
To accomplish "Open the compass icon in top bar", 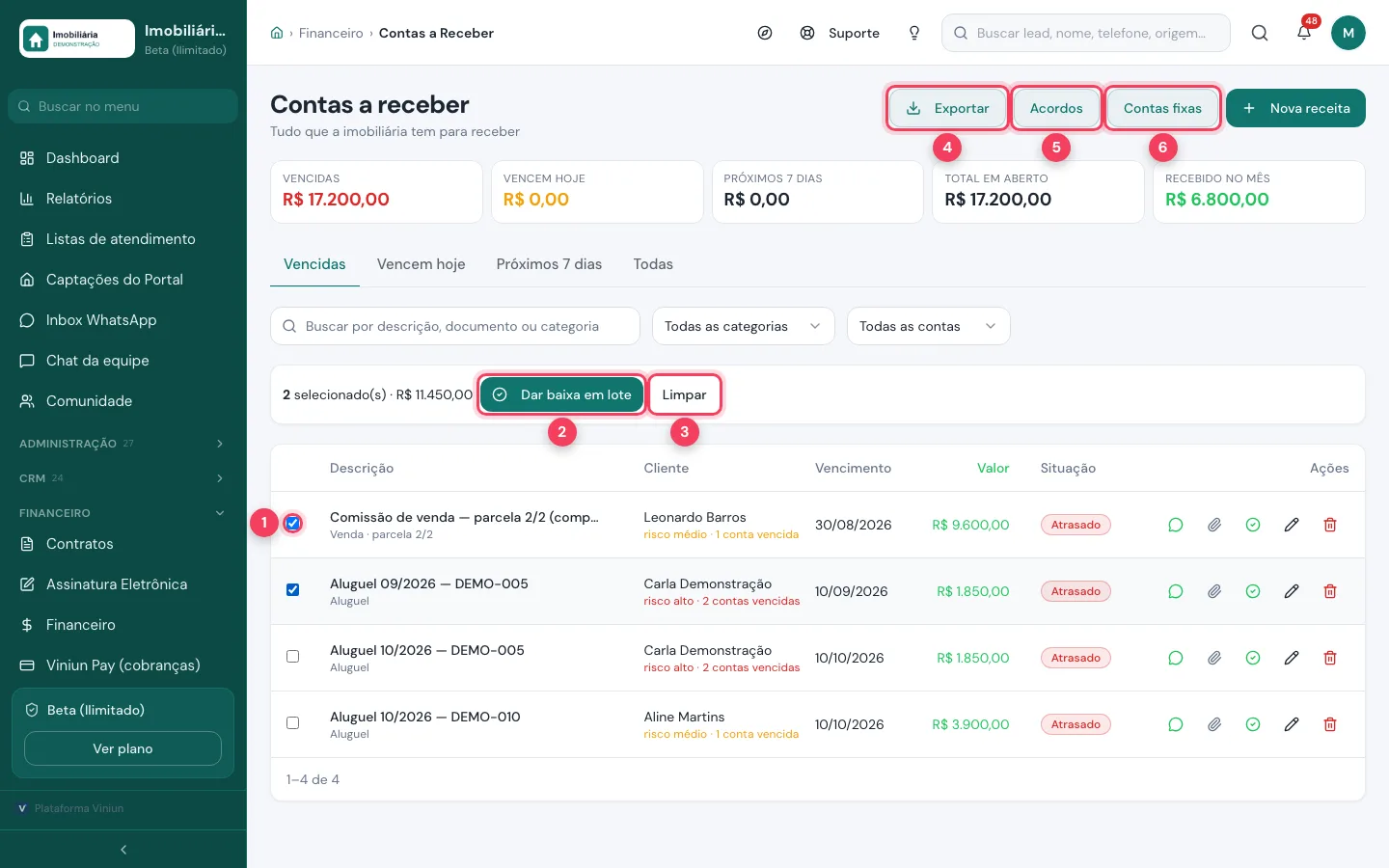I will pos(765,33).
